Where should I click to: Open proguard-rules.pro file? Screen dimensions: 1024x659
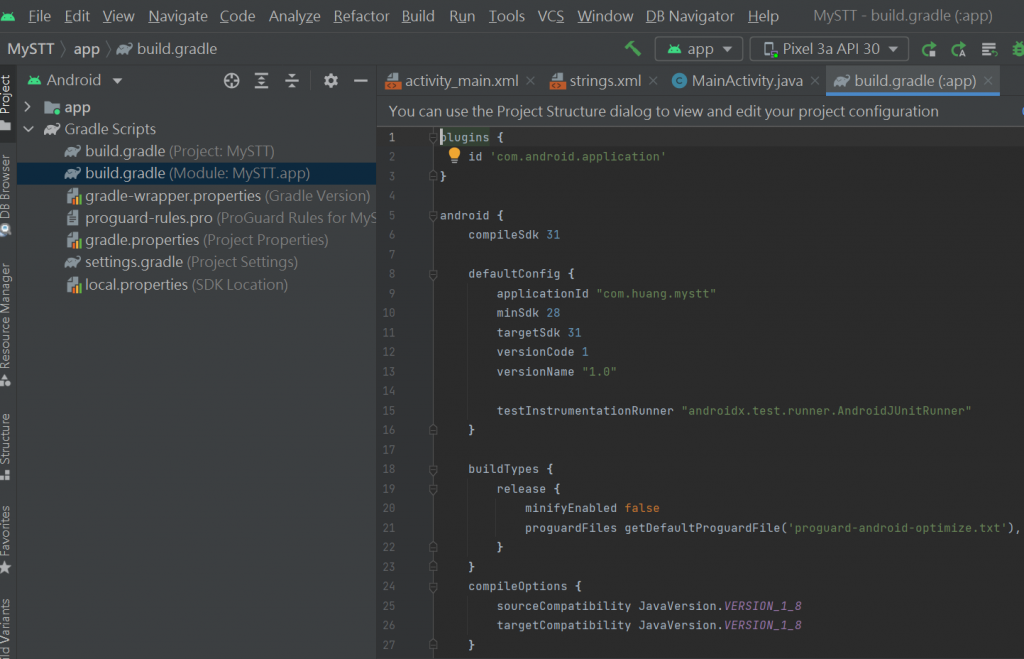tap(221, 217)
